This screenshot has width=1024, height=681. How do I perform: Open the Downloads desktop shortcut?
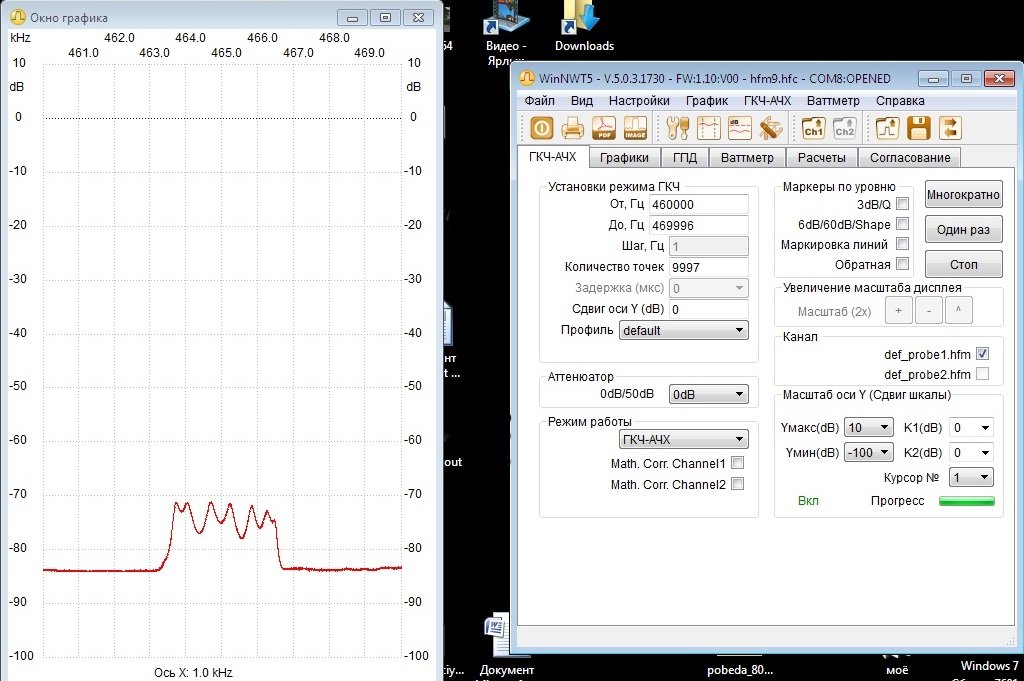(x=583, y=26)
